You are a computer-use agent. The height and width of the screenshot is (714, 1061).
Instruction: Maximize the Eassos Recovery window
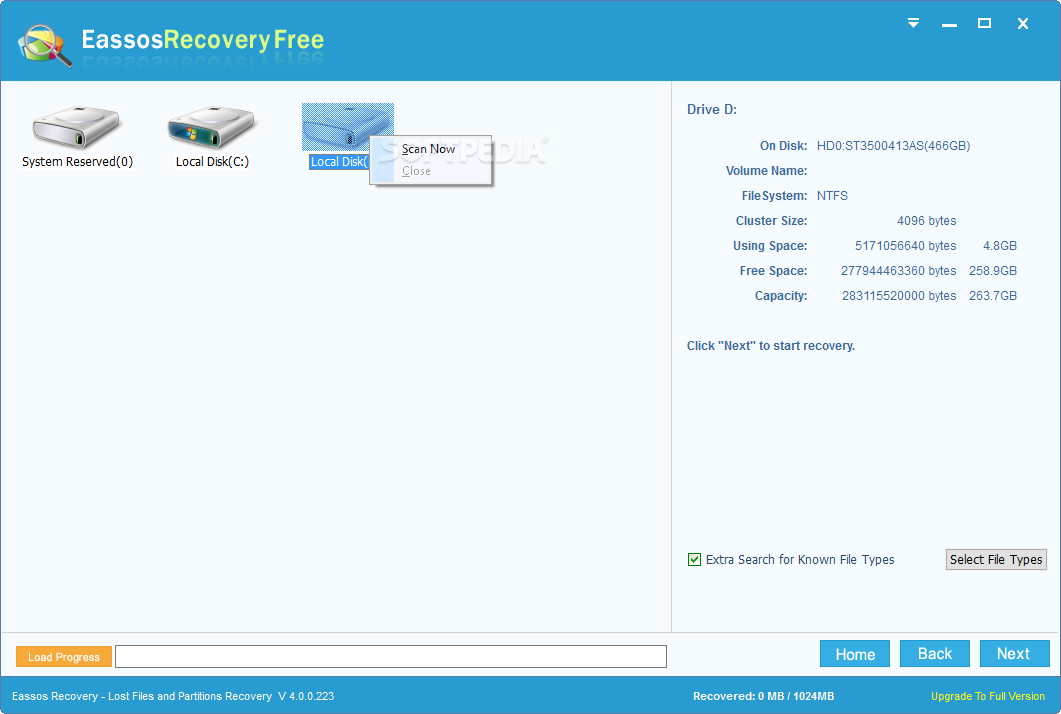985,24
